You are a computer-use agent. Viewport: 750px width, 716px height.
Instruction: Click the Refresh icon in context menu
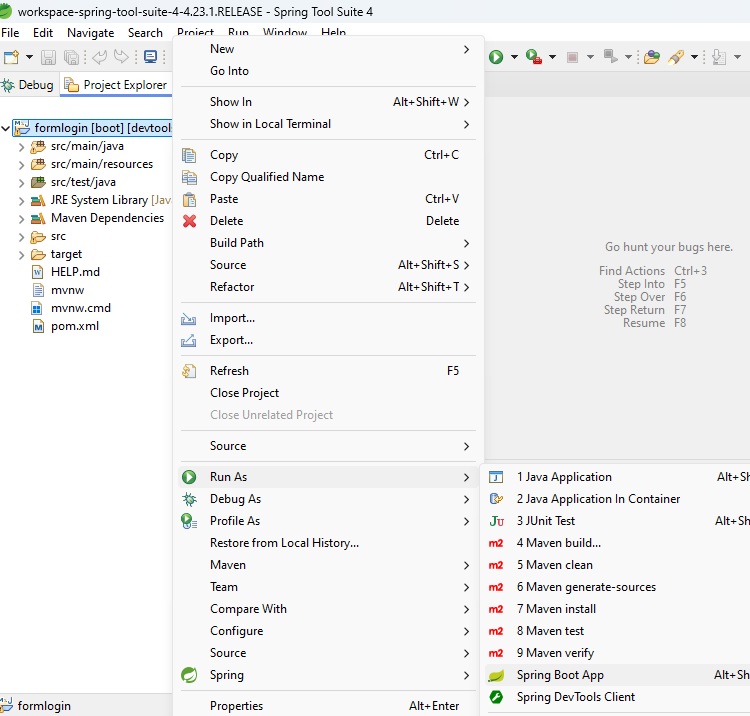(x=189, y=371)
